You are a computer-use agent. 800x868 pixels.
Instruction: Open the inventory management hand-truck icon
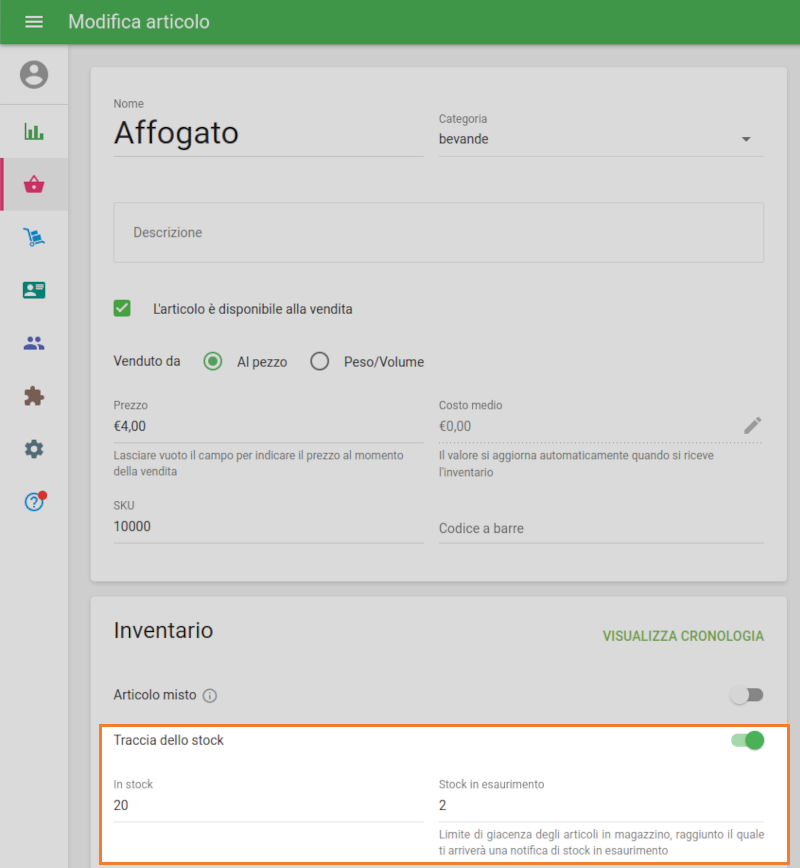pyautogui.click(x=33, y=237)
